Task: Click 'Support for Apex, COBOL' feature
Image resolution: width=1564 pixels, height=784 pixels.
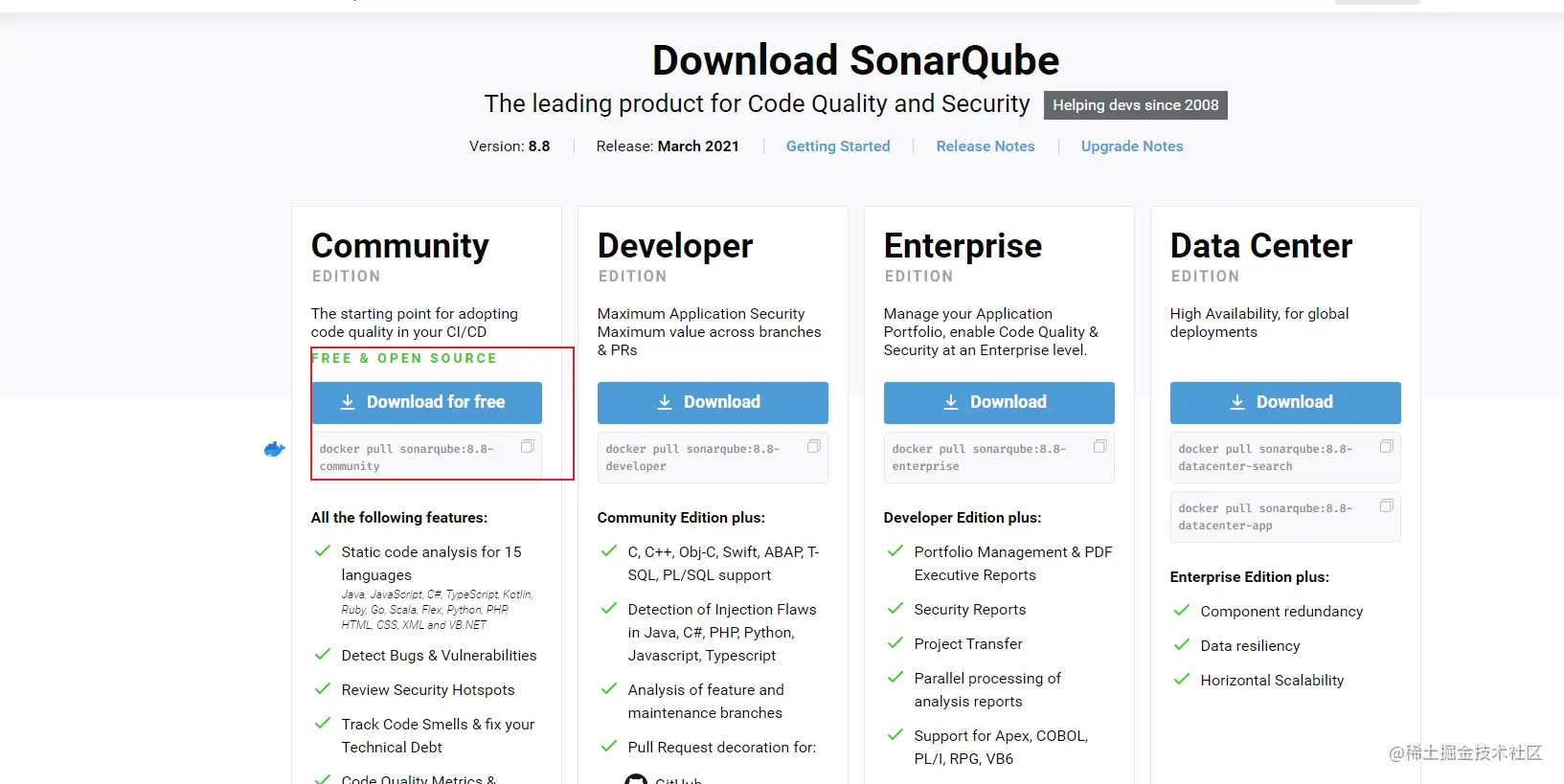Action: tap(1001, 748)
